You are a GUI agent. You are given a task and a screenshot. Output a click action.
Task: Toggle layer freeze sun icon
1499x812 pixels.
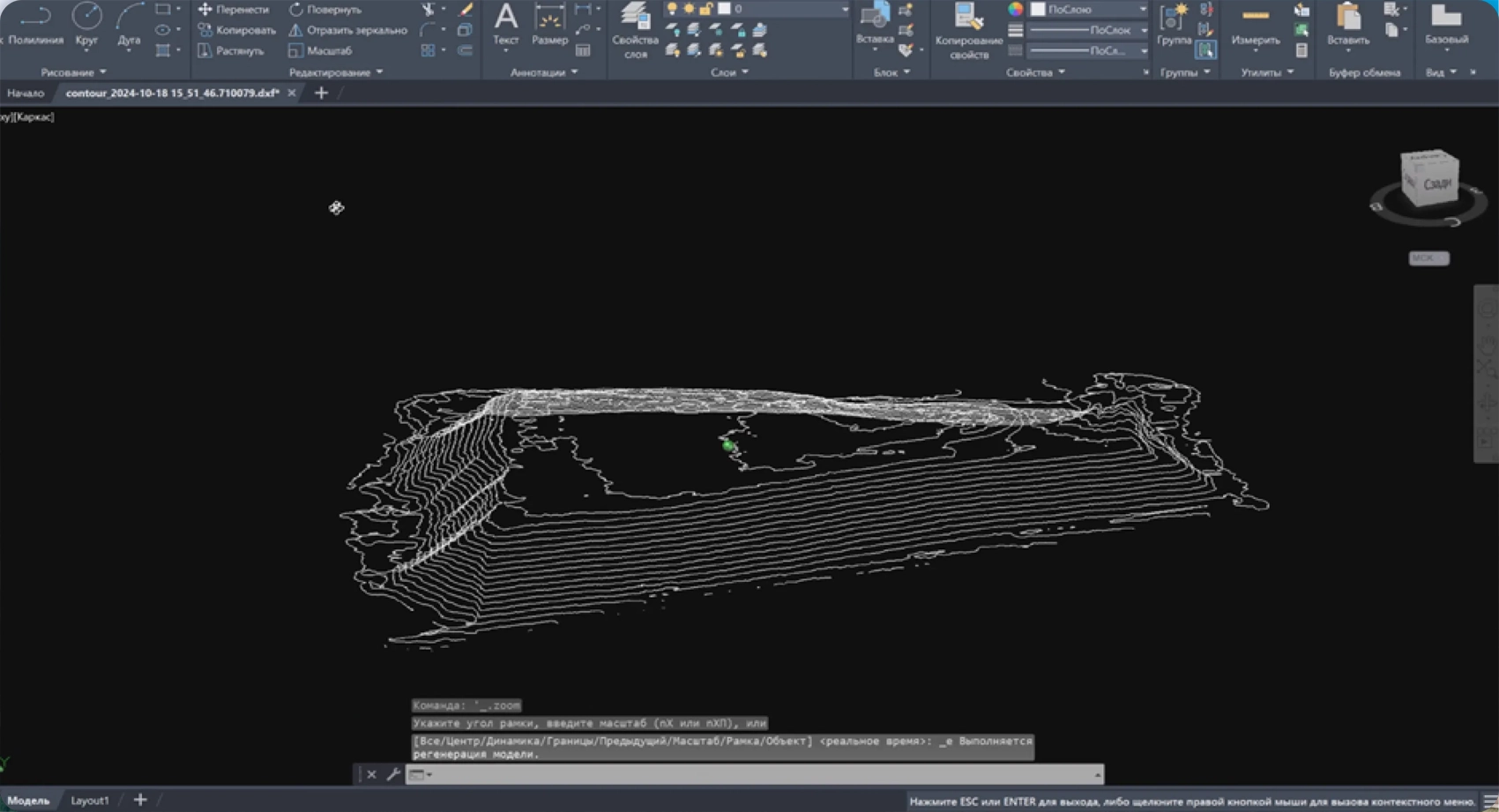point(689,9)
